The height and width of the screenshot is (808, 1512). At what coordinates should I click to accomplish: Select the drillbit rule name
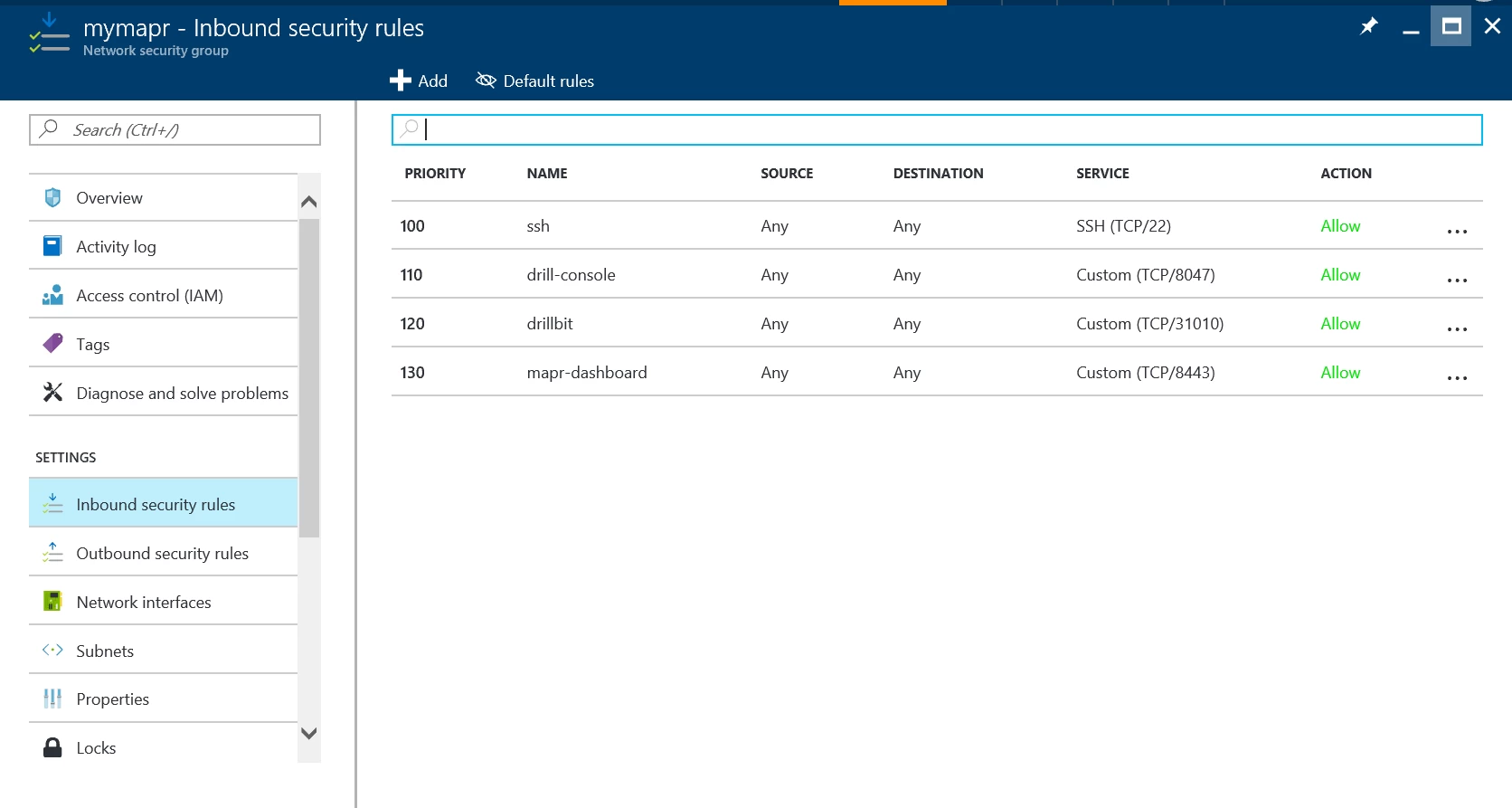point(550,324)
